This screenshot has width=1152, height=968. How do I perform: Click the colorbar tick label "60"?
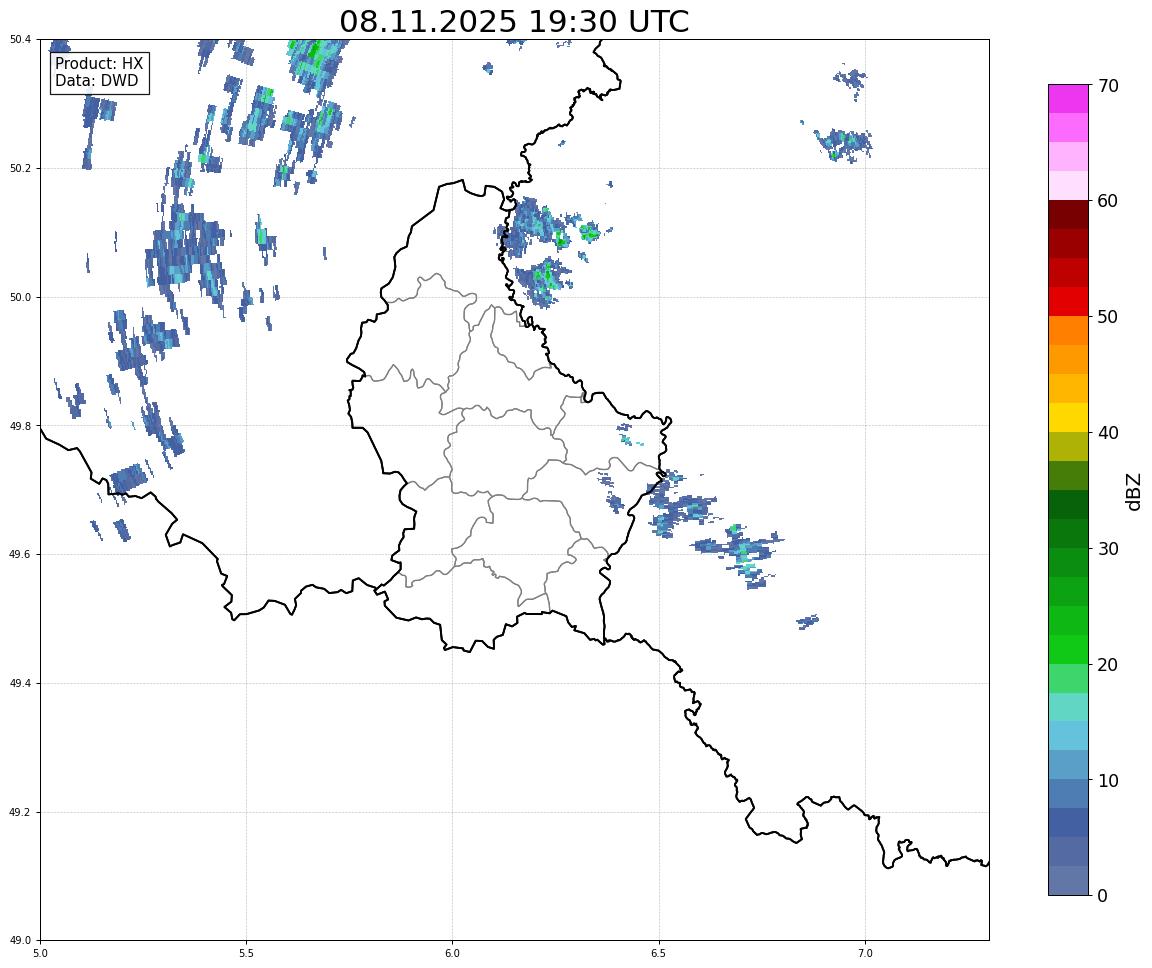(1108, 201)
